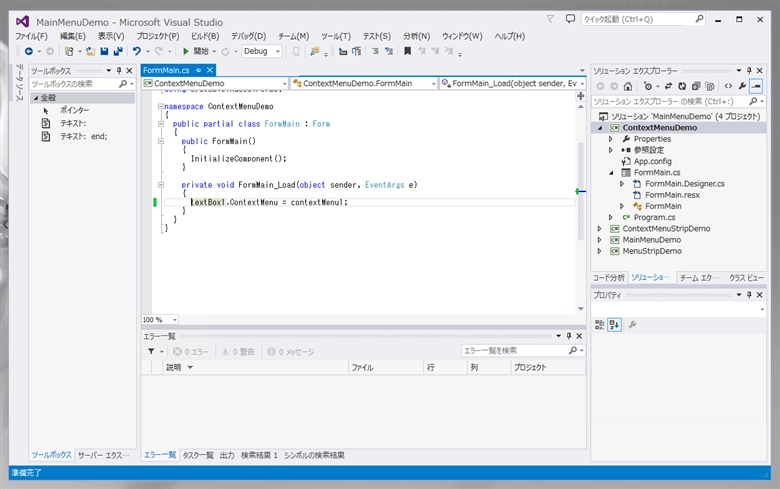Toggle Preview Selected Items in Solution Explorer
The width and height of the screenshot is (780, 489).
756,86
